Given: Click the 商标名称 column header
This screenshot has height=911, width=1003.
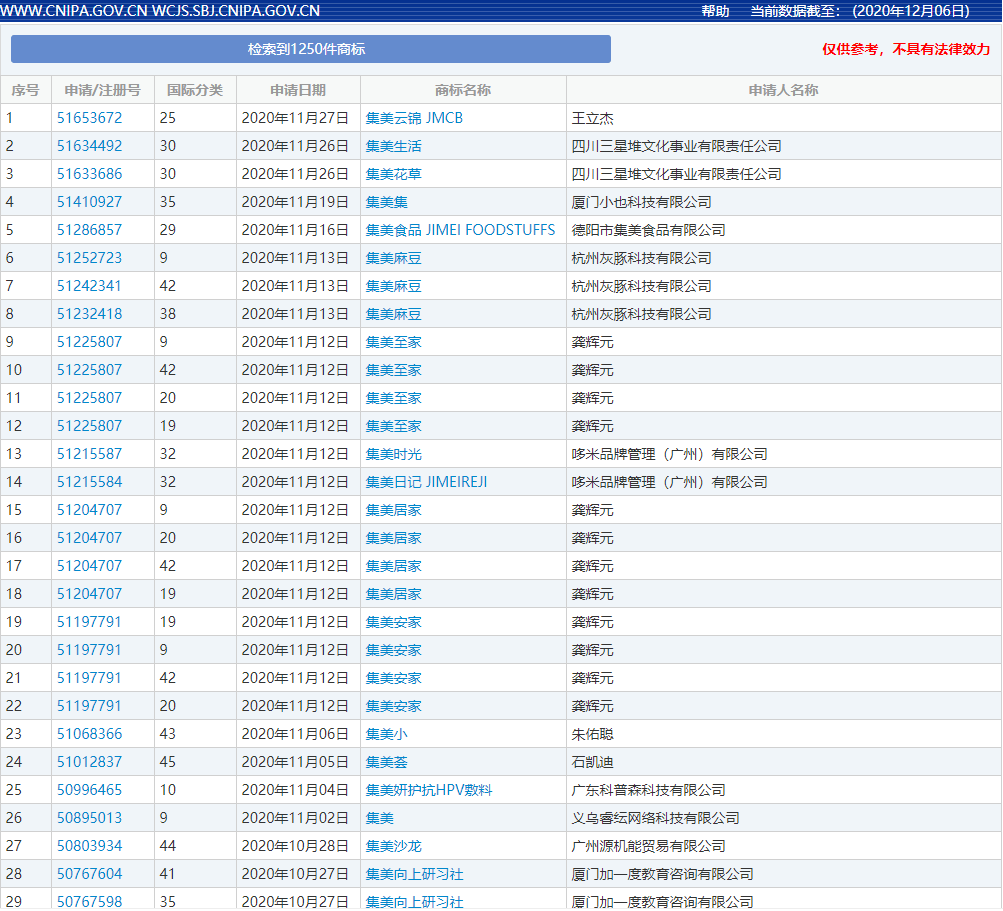Looking at the screenshot, I should [463, 89].
